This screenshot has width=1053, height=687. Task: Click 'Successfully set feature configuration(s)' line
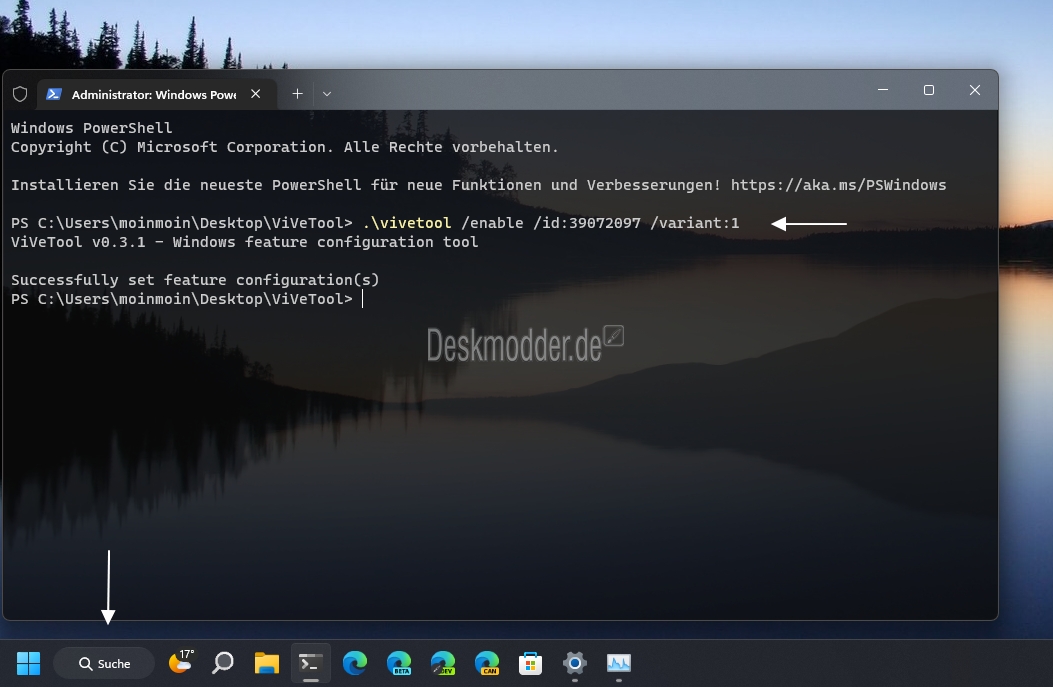tap(195, 280)
